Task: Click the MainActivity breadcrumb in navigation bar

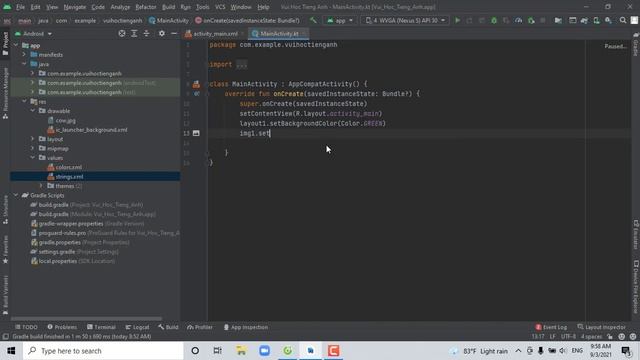Action: click(169, 20)
